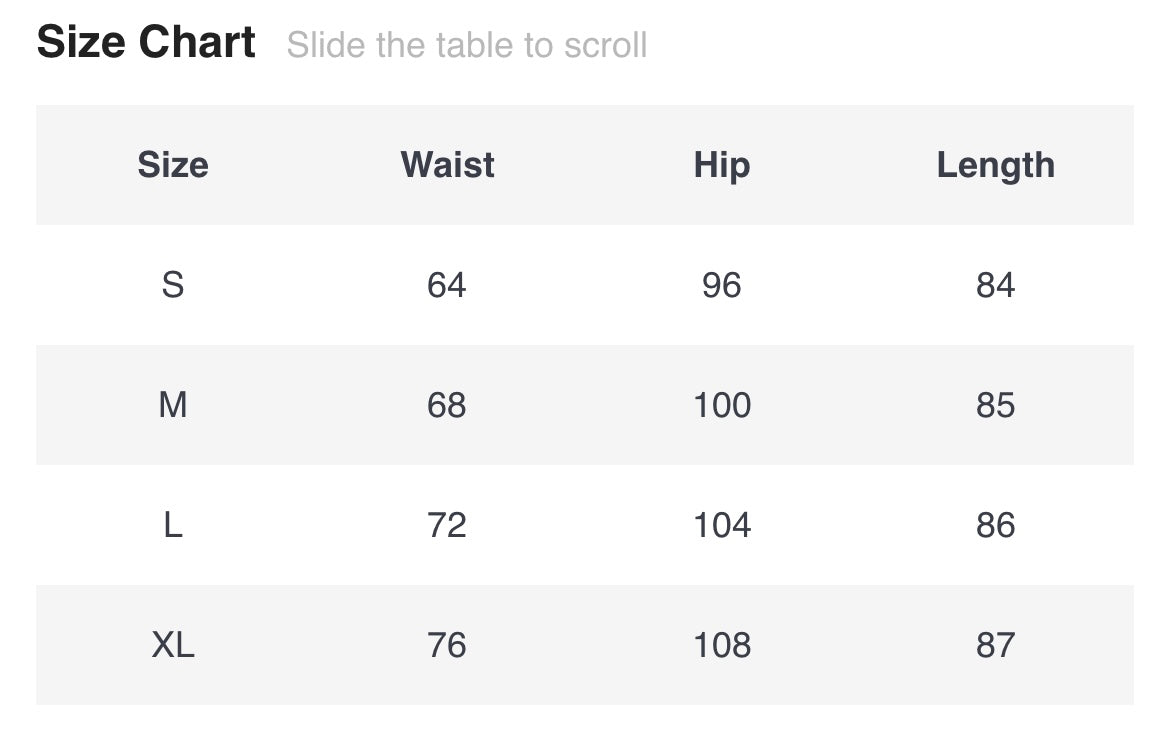Click hip value 100 for size M

721,405
